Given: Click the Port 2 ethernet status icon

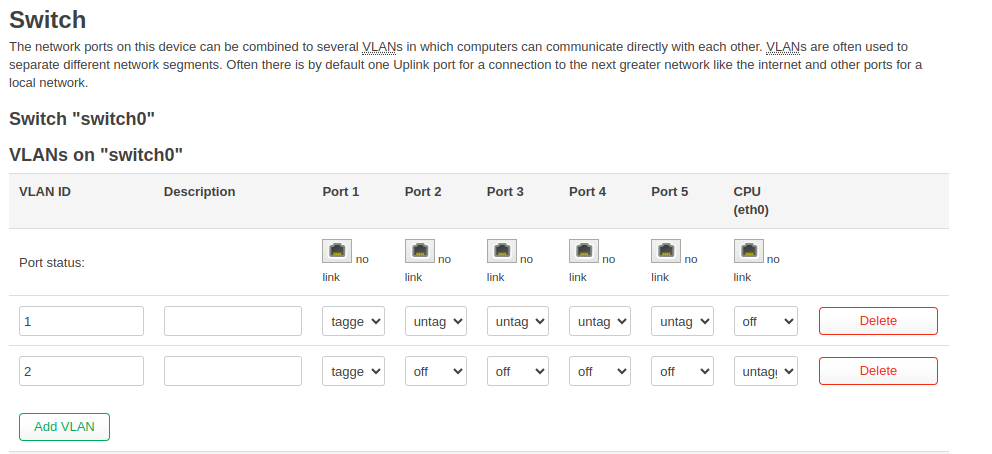Looking at the screenshot, I should coord(420,251).
